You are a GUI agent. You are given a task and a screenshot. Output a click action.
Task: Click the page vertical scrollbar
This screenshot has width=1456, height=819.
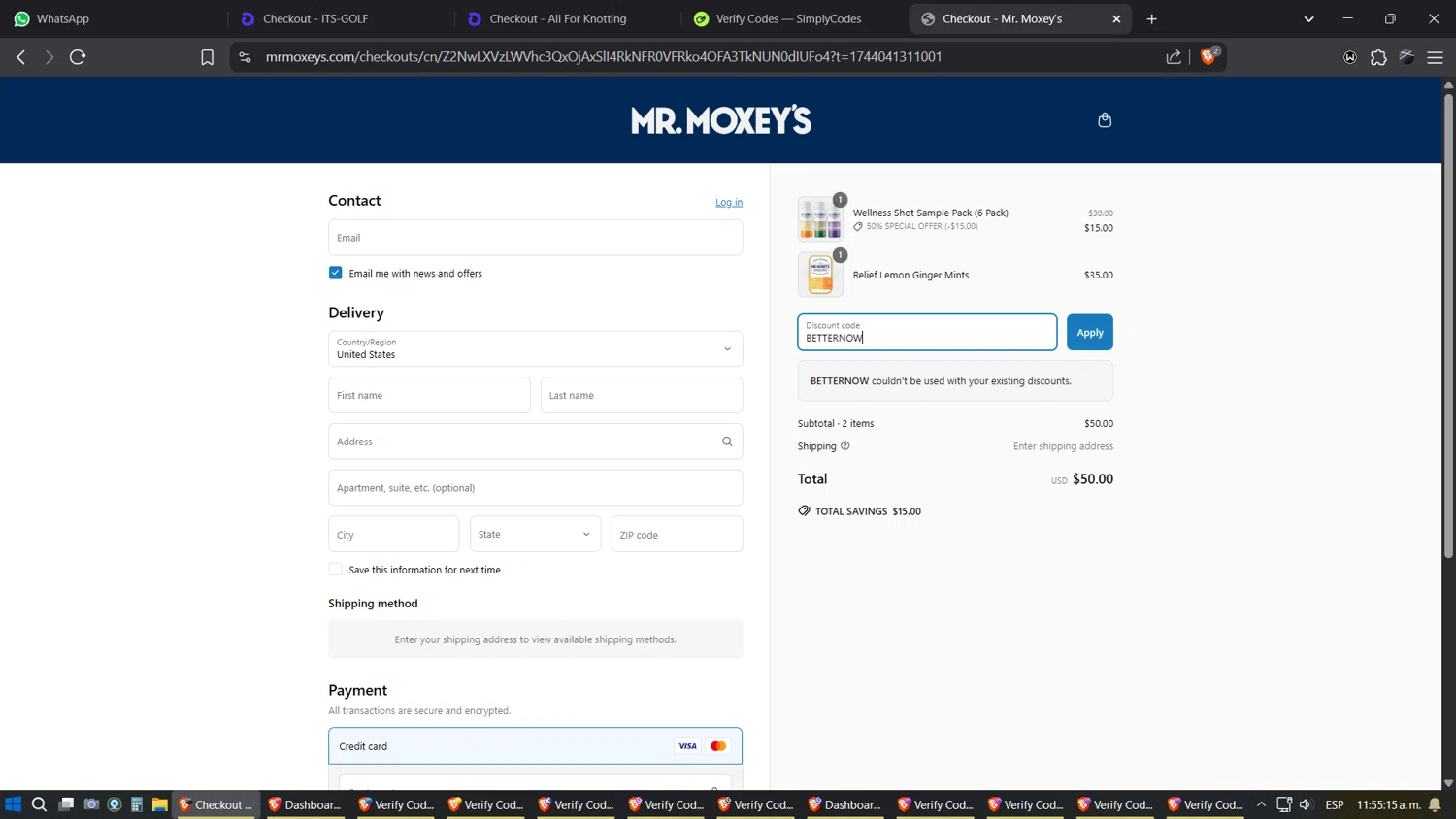pos(1448,325)
